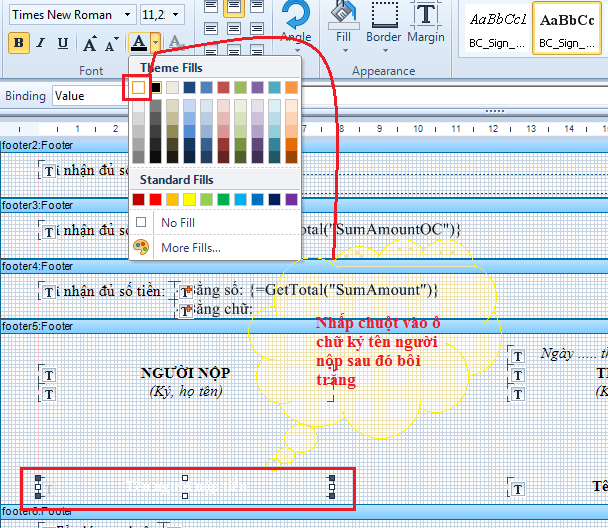Toggle Underline formatting button
The width and height of the screenshot is (608, 528).
[x=63, y=43]
